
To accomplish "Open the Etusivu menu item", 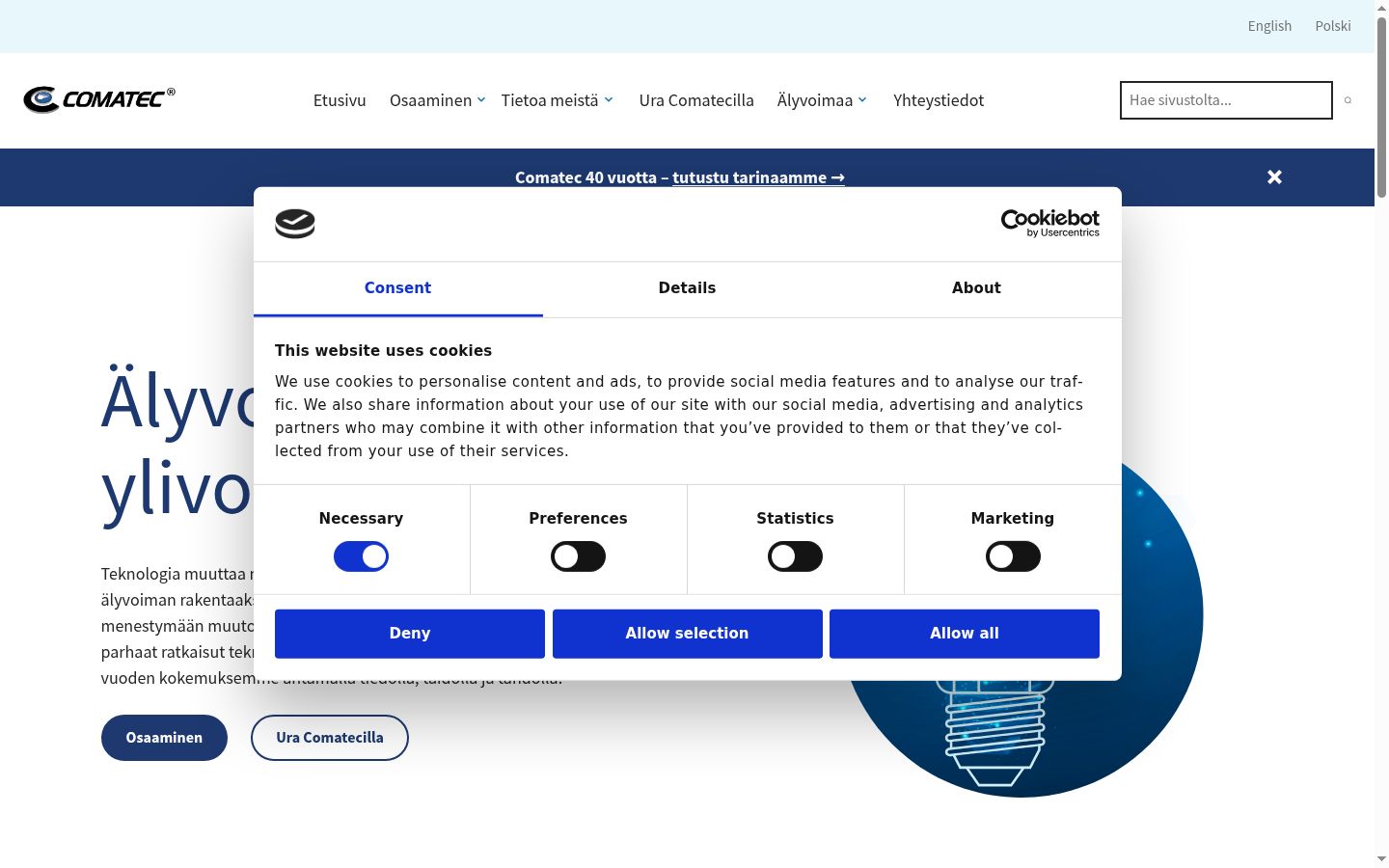I will (x=340, y=100).
